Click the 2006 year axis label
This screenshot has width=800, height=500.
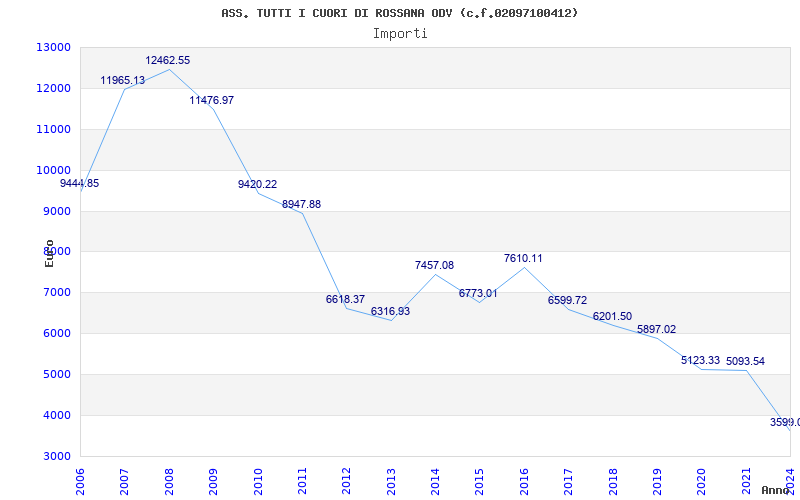[80, 481]
